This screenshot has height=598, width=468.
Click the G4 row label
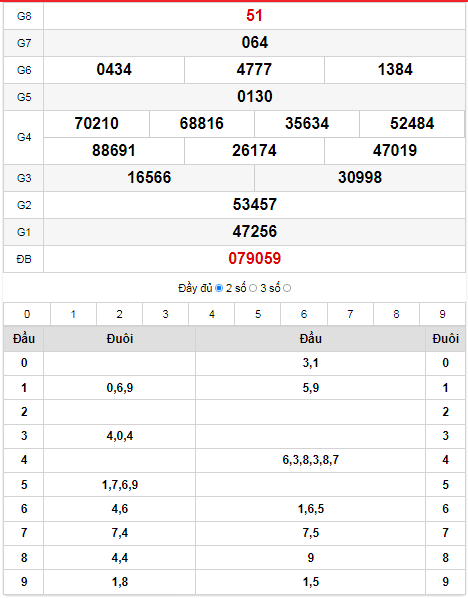click(24, 137)
